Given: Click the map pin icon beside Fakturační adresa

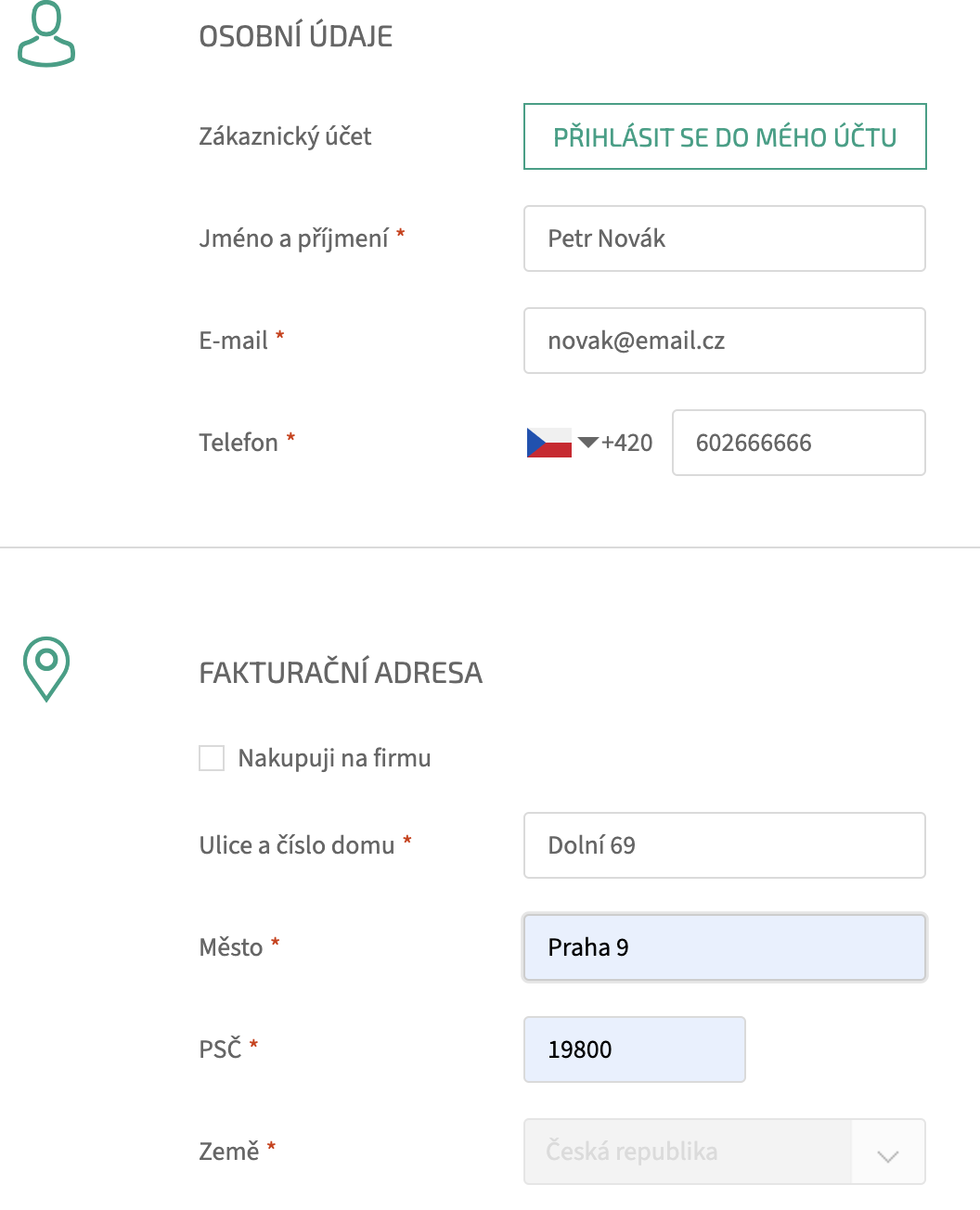Looking at the screenshot, I should 46,668.
